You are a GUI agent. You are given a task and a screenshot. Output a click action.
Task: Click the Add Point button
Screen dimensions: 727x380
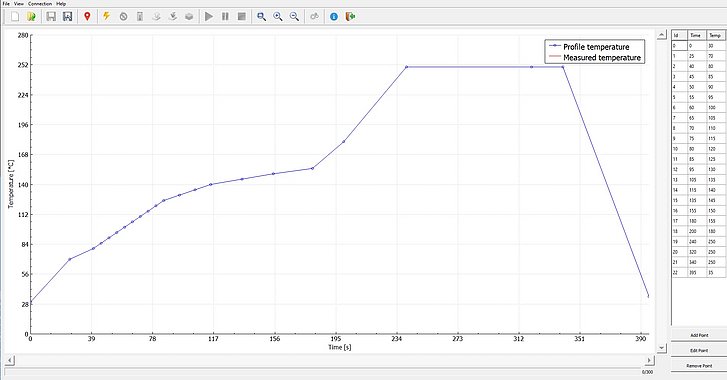[x=699, y=335]
